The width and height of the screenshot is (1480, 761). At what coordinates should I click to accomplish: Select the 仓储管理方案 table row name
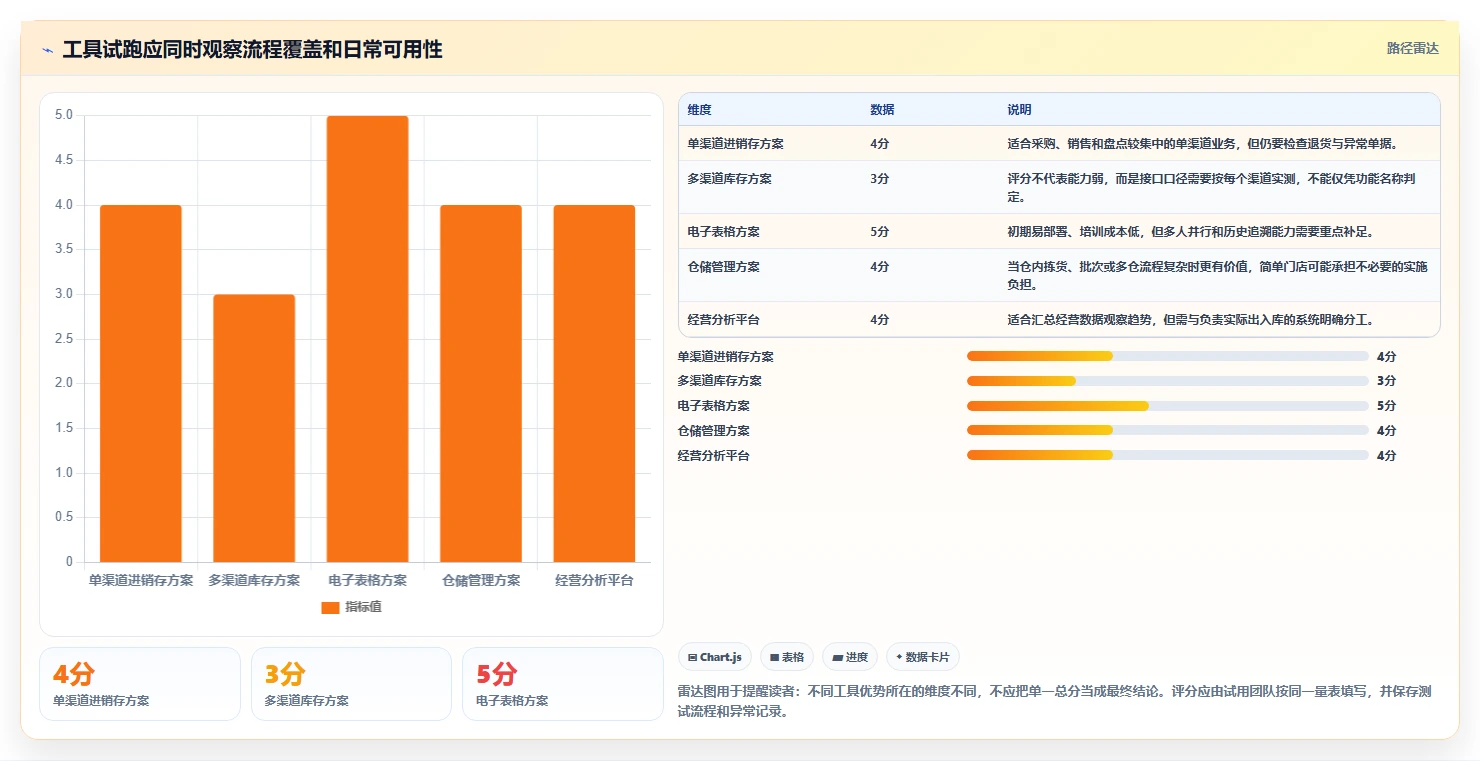click(x=723, y=267)
